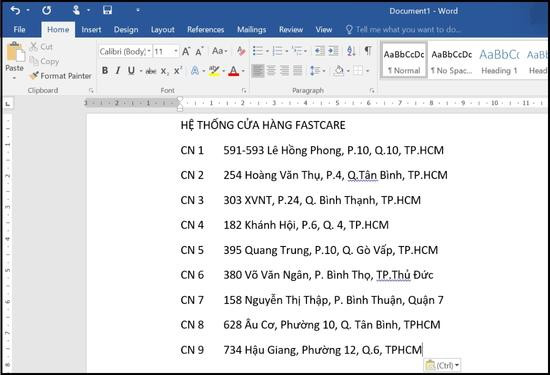Switch to the Design tab

click(126, 30)
